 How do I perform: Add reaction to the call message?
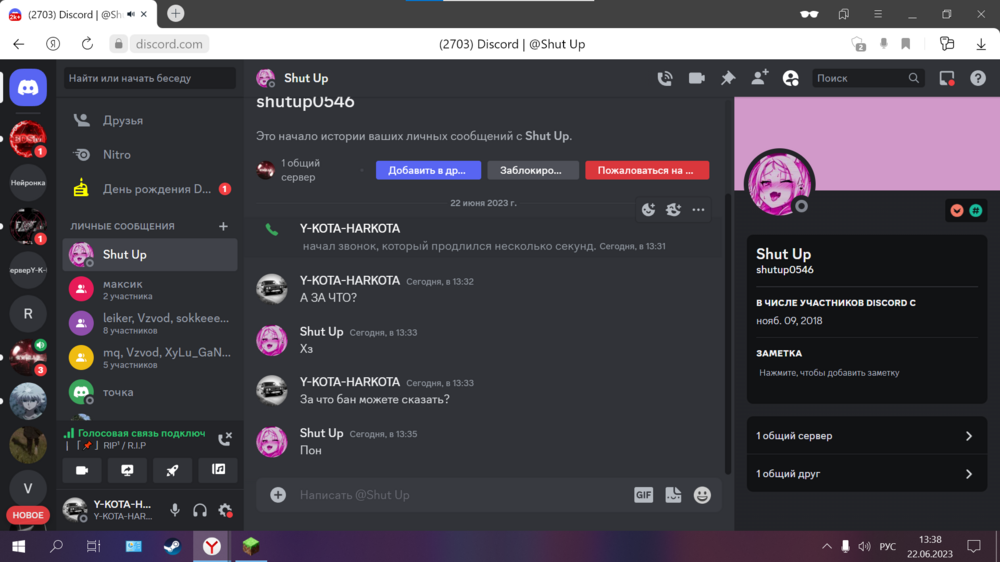click(x=648, y=210)
